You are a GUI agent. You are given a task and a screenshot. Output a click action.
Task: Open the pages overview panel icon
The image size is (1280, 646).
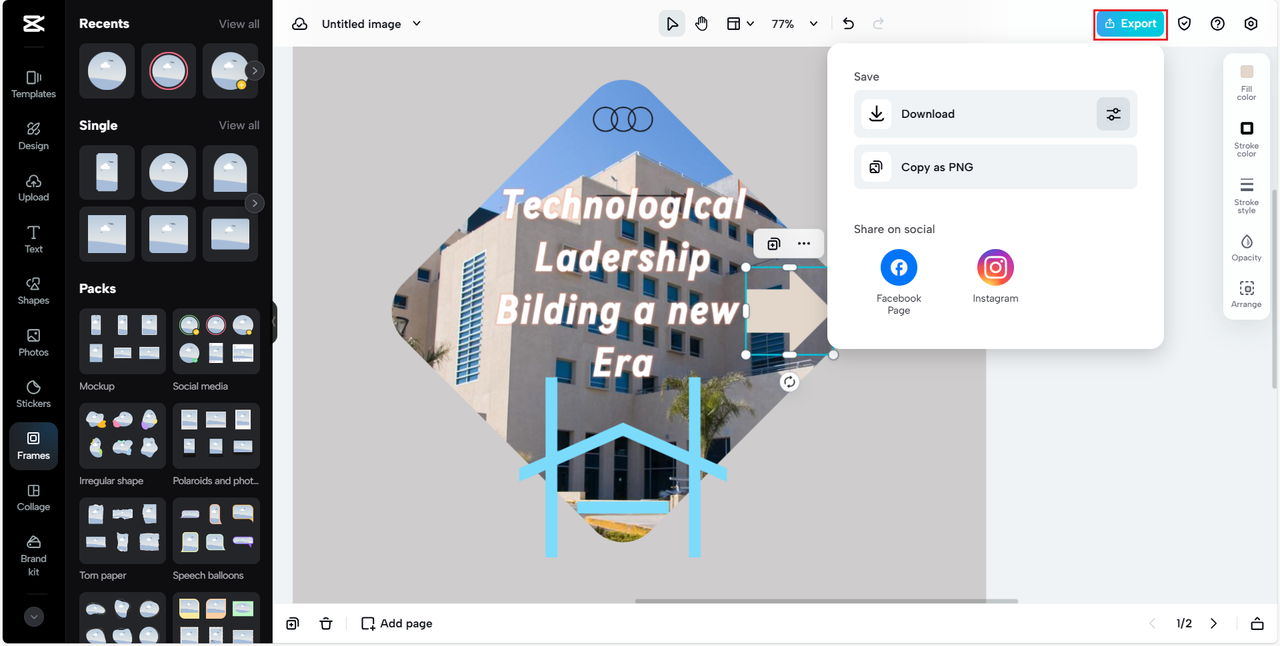1257,623
